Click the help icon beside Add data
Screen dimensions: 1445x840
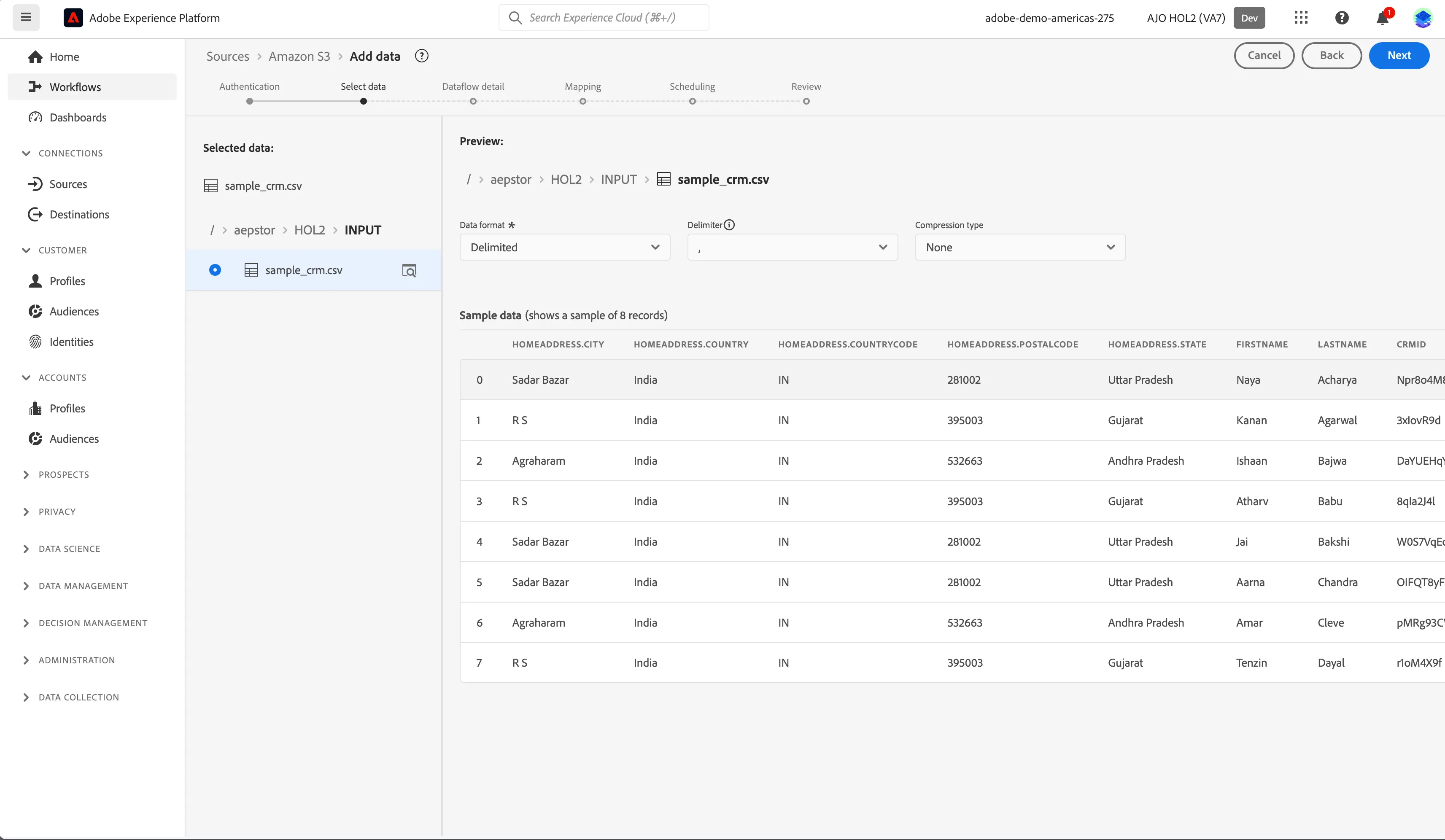(421, 56)
